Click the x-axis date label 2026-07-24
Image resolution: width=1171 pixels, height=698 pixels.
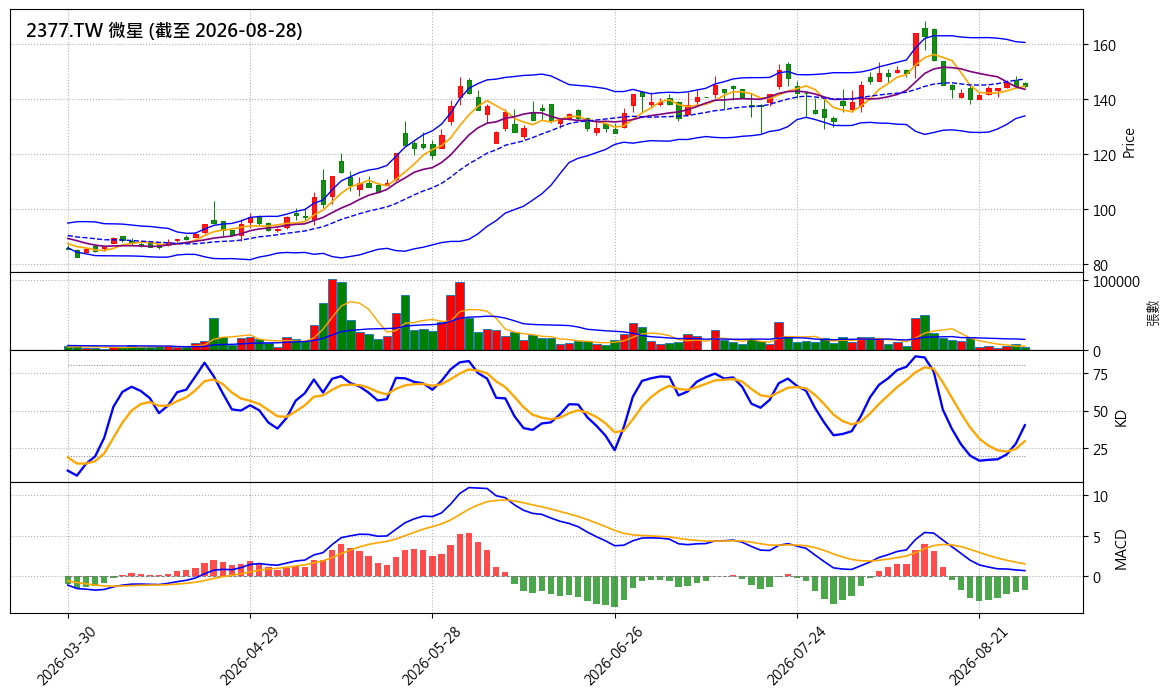[796, 655]
